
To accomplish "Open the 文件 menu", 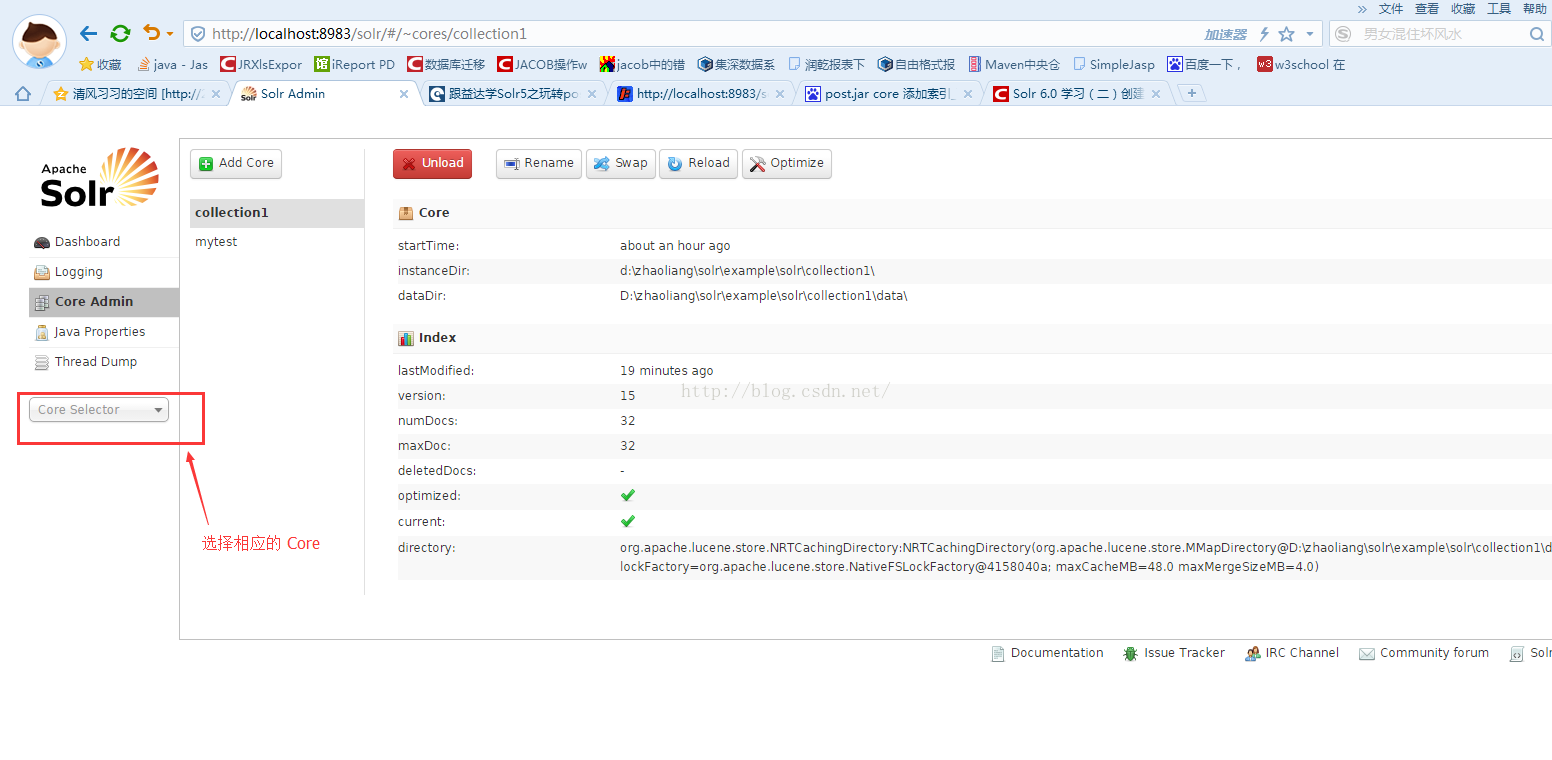I will (1391, 8).
